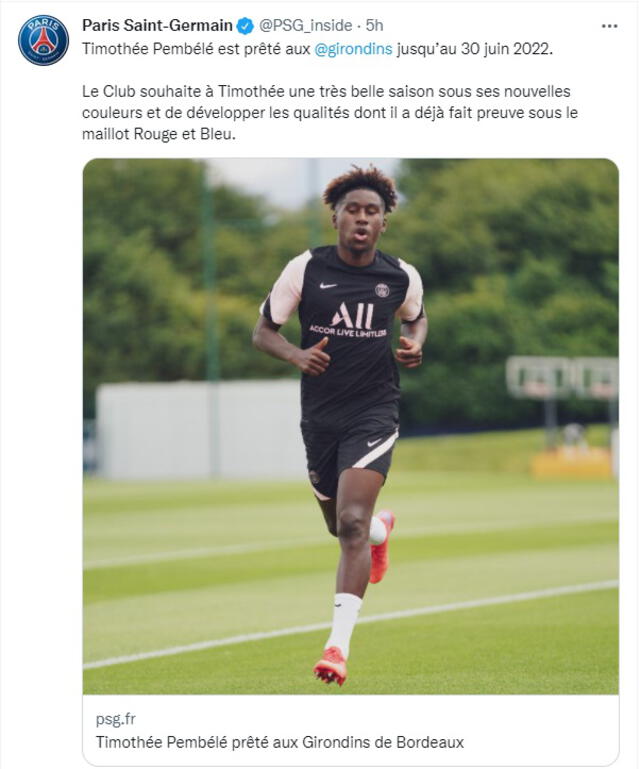Click the psg.fr domain label
Image resolution: width=640 pixels, height=769 pixels.
116,719
